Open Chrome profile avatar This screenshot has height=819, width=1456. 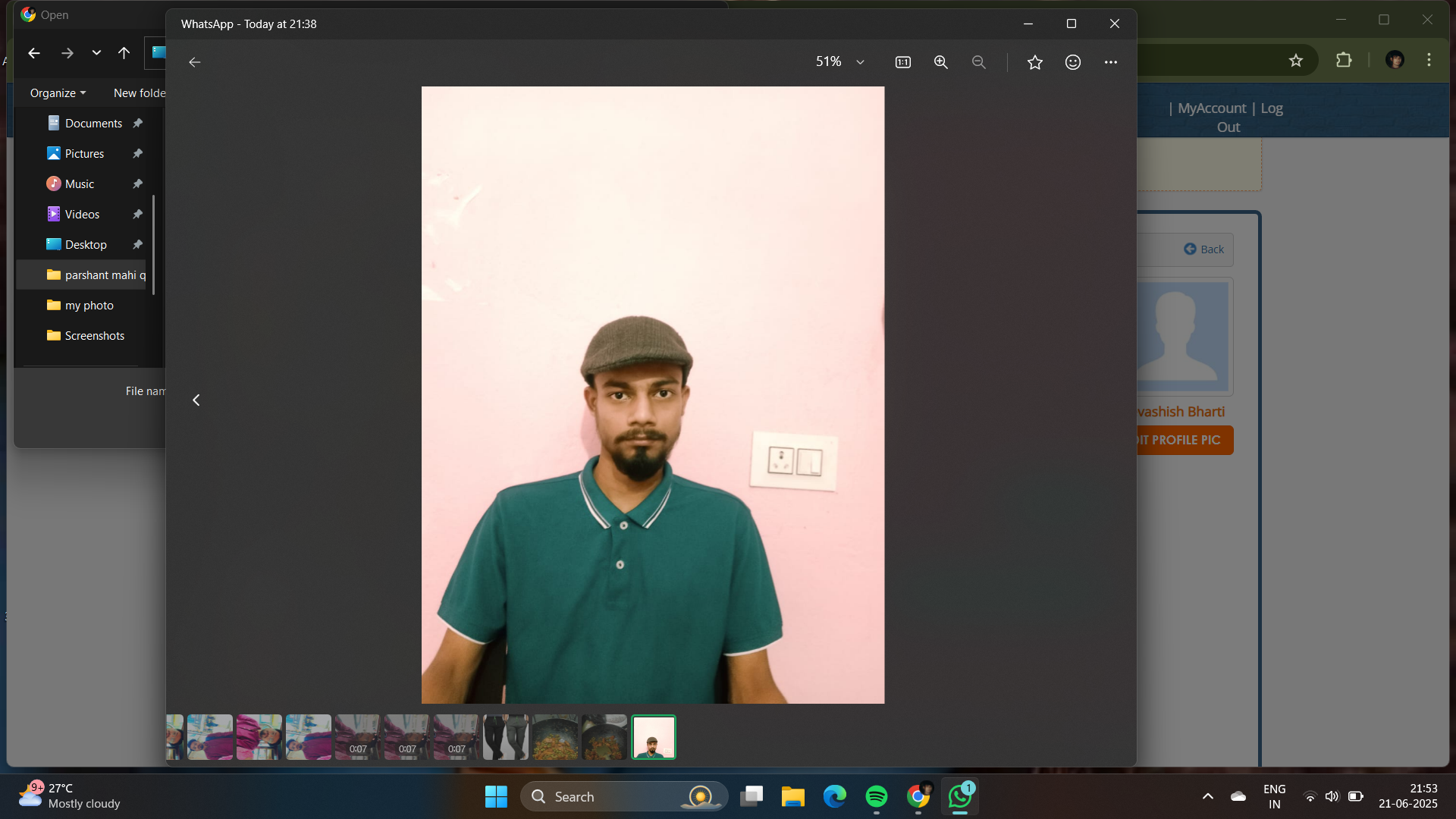[x=1395, y=60]
